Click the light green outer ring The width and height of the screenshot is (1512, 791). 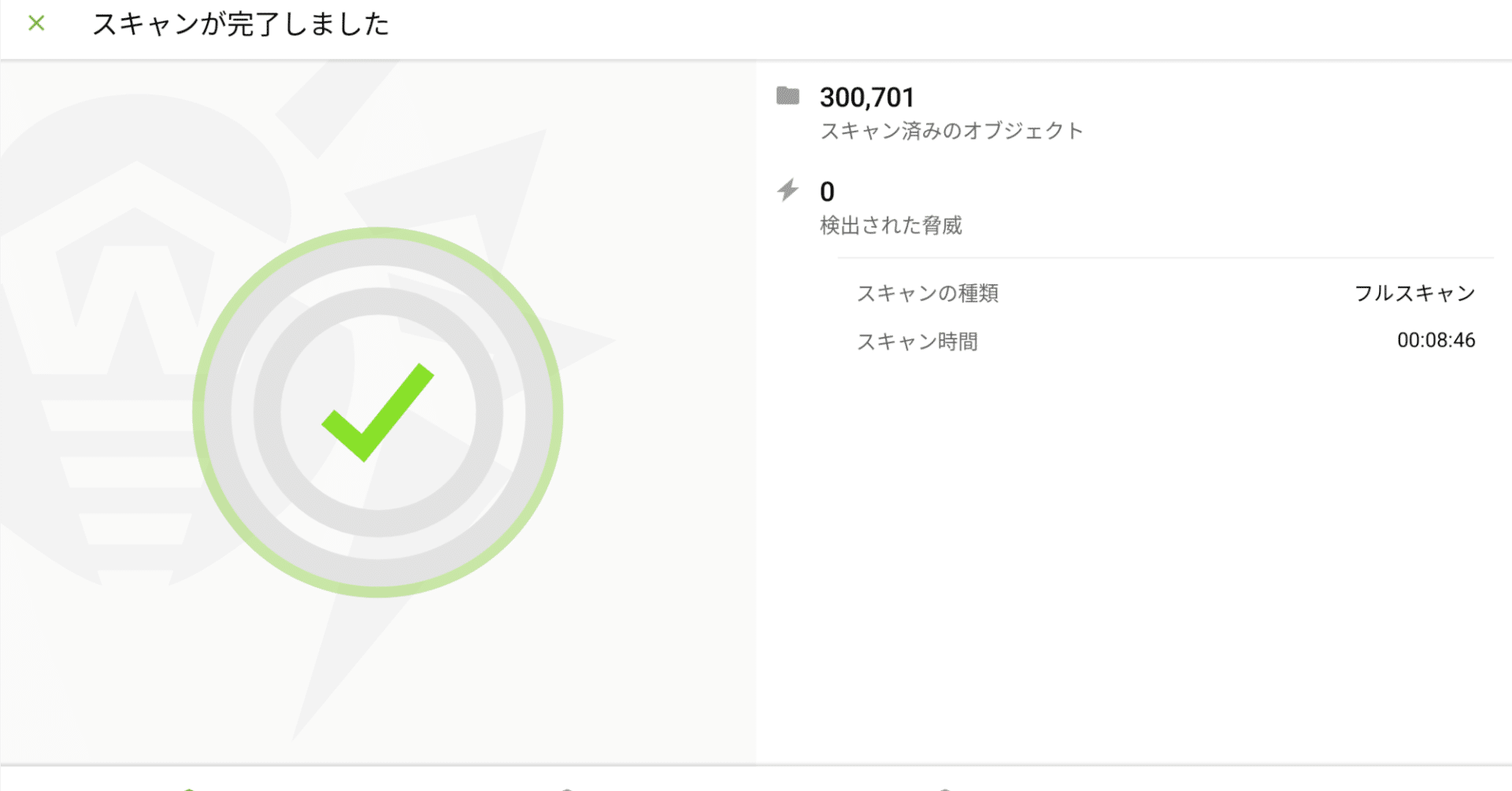[197, 412]
